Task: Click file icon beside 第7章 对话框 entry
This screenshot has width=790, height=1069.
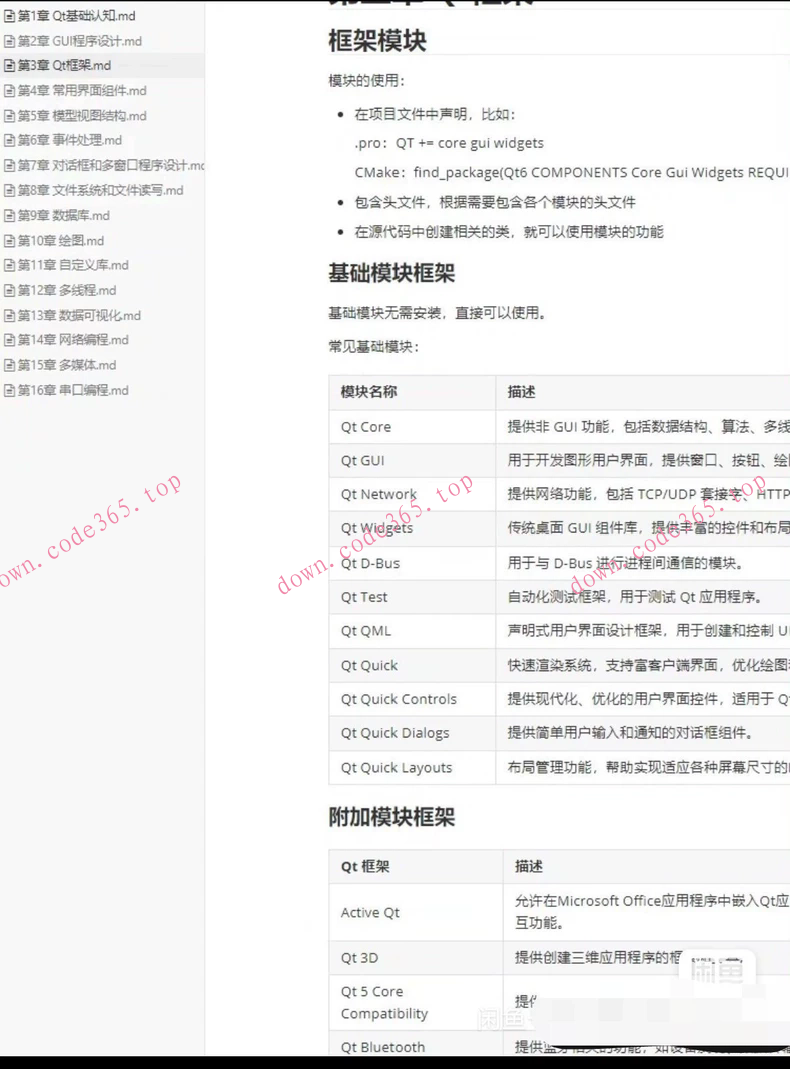Action: coord(10,166)
